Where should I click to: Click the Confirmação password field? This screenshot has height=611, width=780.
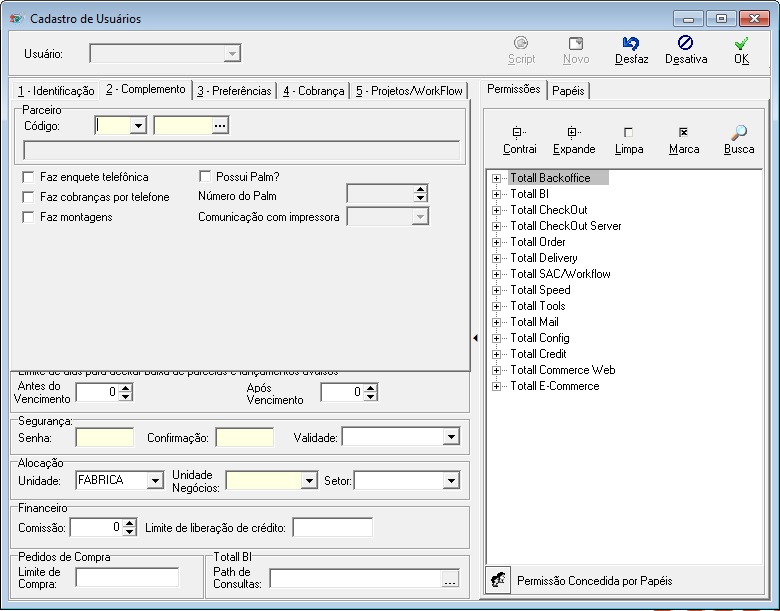245,437
